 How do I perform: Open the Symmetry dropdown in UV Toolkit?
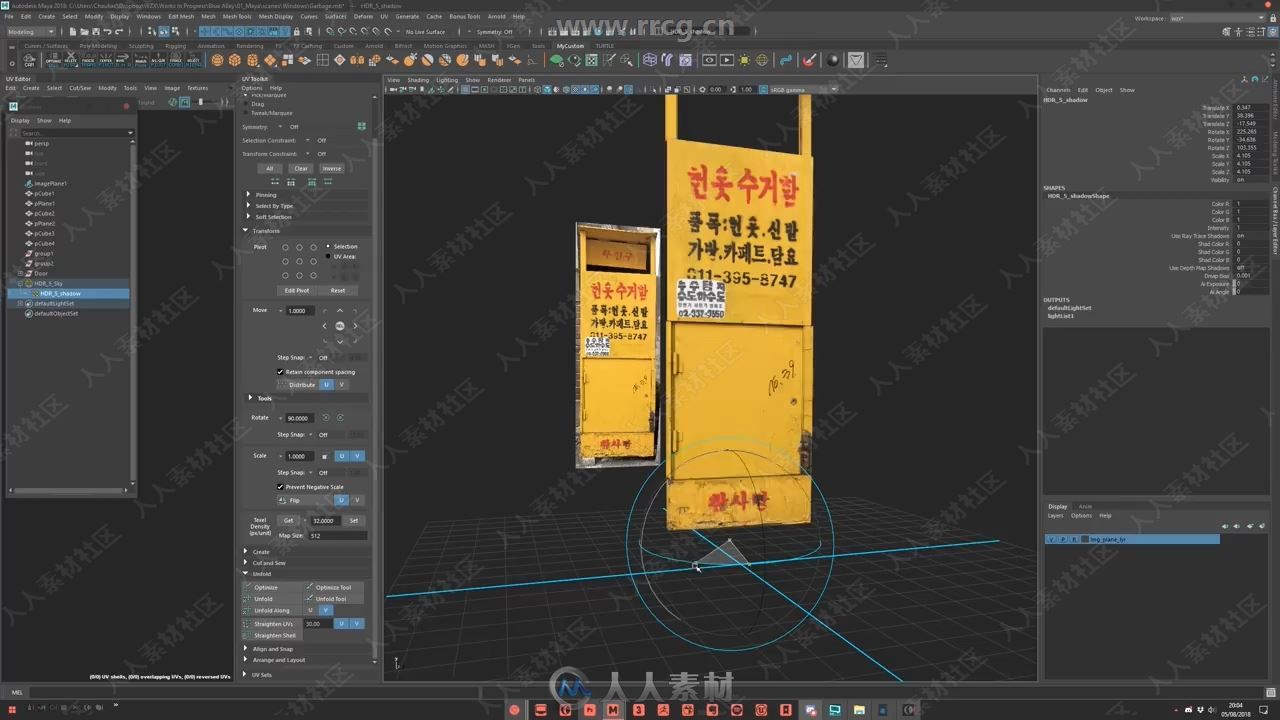(x=280, y=127)
